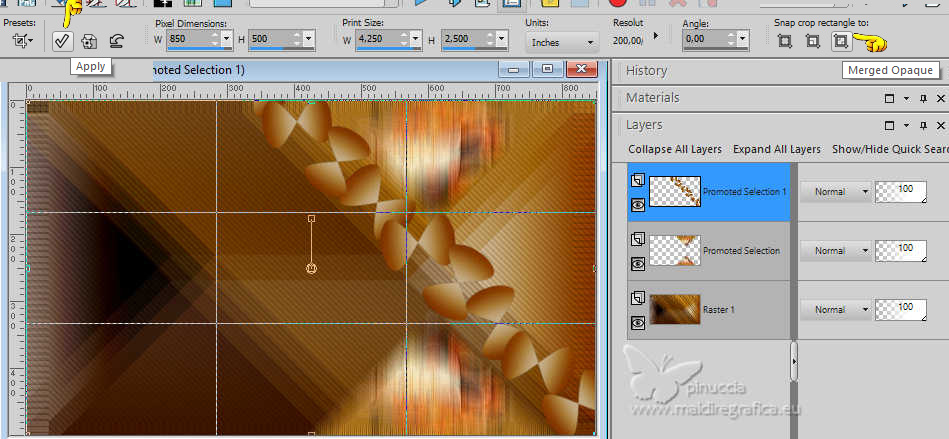Screen dimensions: 949x439
Task: Click link icon on Promoted Selection layer
Action: pyautogui.click(x=638, y=240)
